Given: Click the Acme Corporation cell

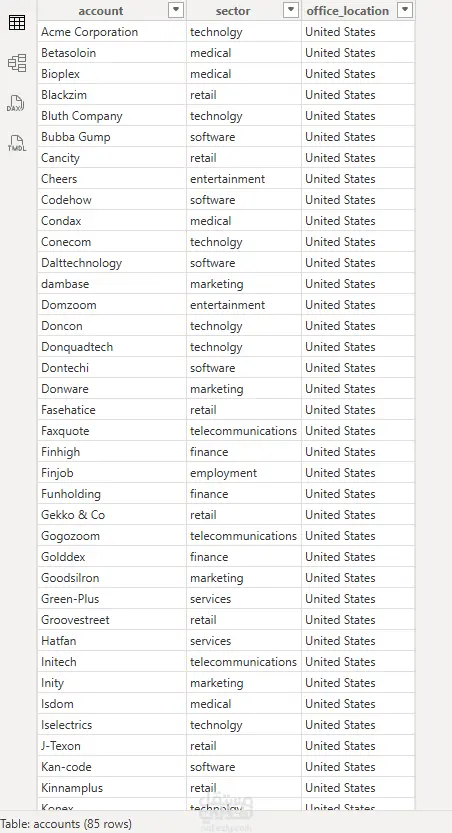Looking at the screenshot, I should (x=112, y=32).
